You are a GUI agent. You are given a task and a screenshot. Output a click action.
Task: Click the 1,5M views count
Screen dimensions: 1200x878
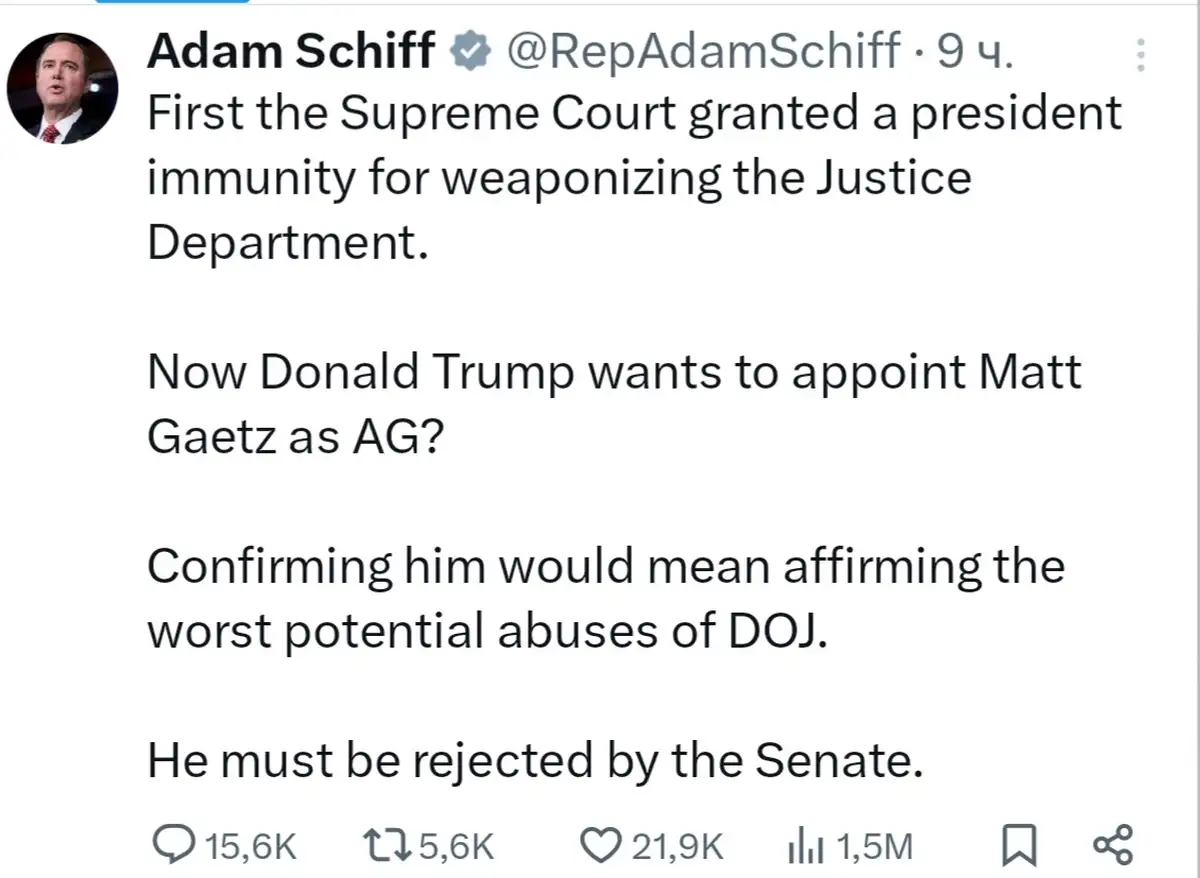pos(875,847)
